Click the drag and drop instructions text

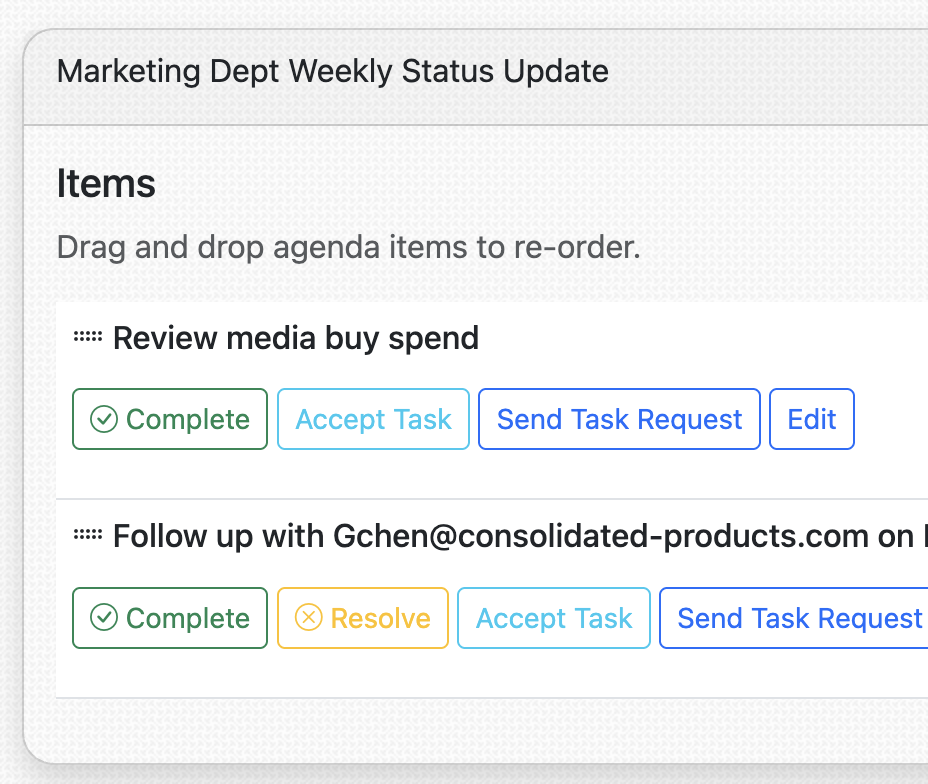pos(348,246)
